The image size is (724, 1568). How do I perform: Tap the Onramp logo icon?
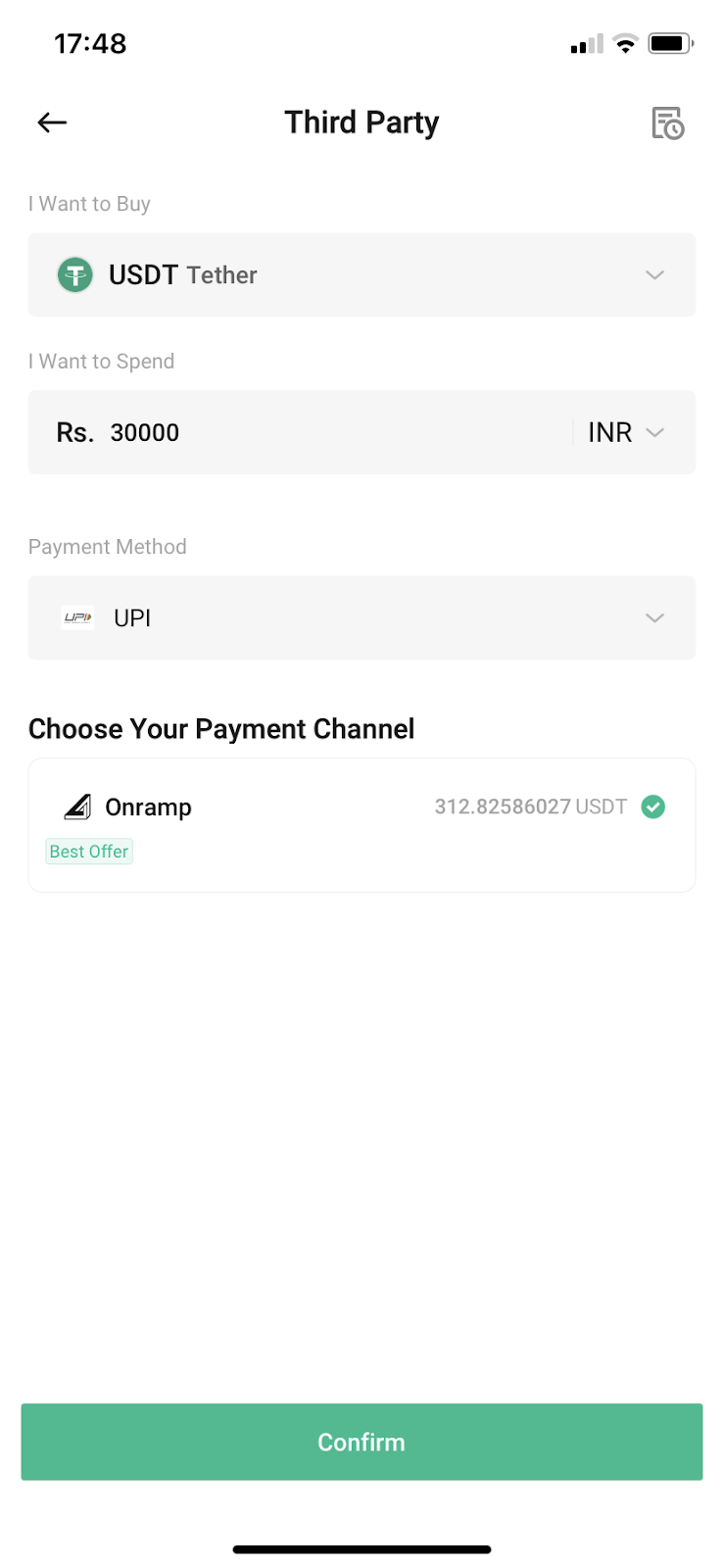coord(77,807)
